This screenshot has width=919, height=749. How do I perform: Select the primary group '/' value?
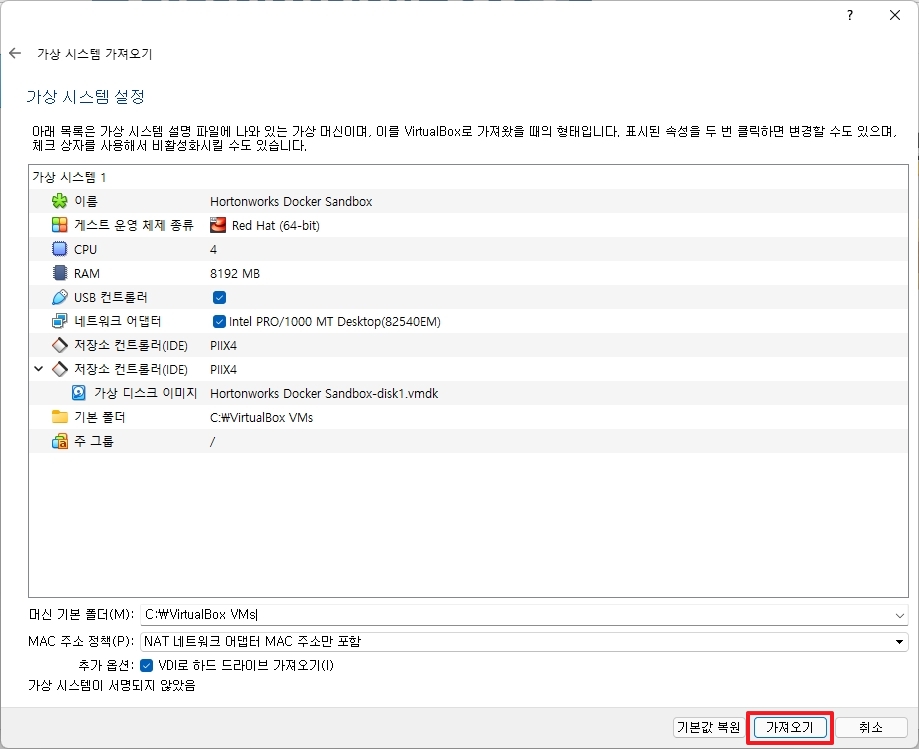[x=212, y=442]
